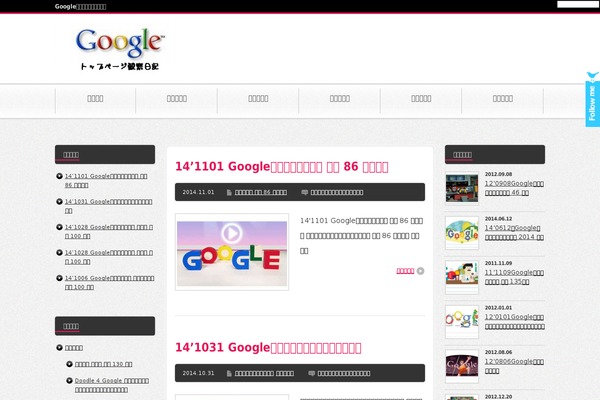This screenshot has width=600, height=400.
Task: Open the 12'0101Google post link
Action: (x=515, y=322)
